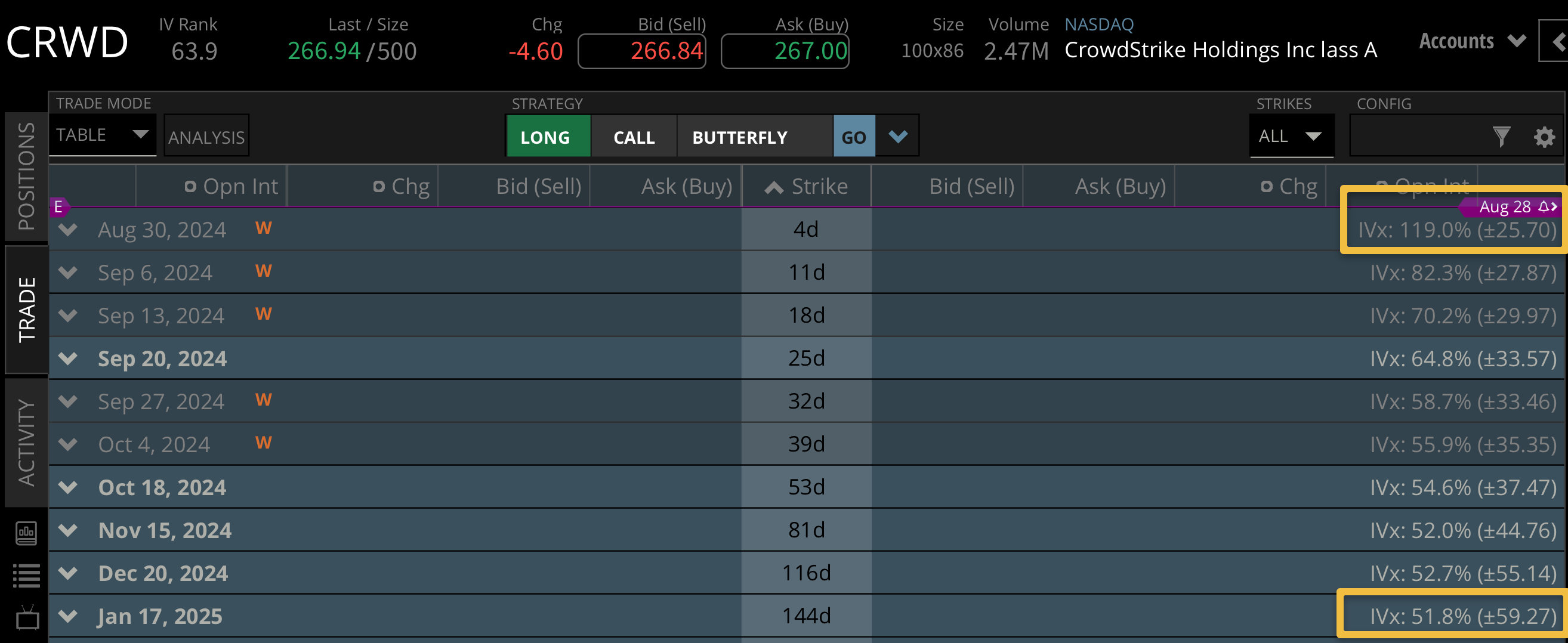
Task: Open the TABLE trade mode dropdown
Action: (x=102, y=134)
